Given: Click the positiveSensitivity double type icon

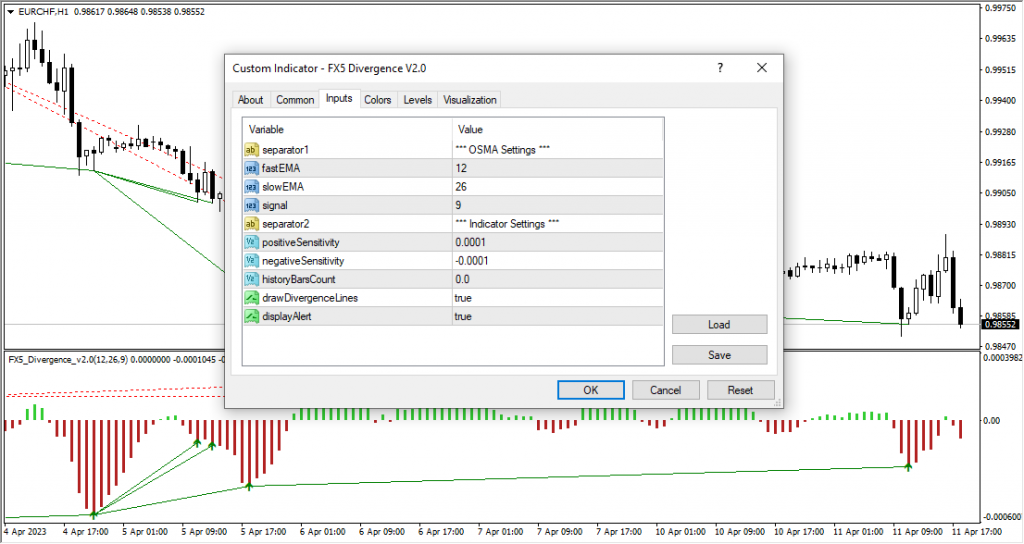Looking at the screenshot, I should pyautogui.click(x=252, y=242).
